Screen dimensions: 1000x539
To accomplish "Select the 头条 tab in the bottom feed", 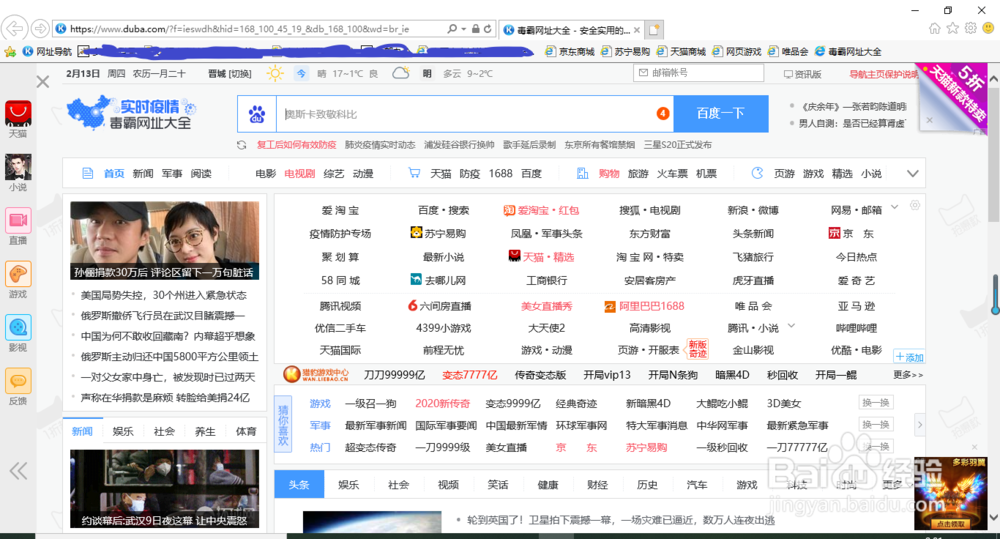I will (x=299, y=484).
